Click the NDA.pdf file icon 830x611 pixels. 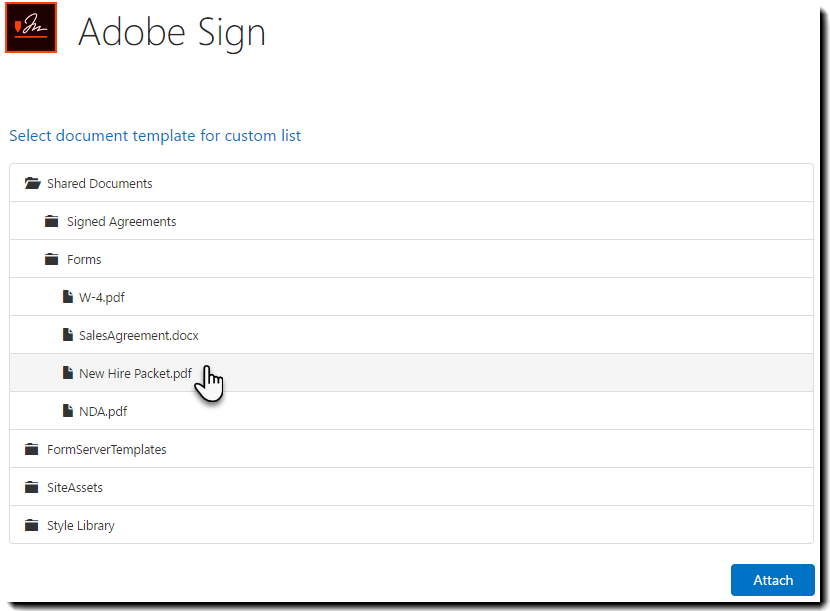(x=68, y=412)
